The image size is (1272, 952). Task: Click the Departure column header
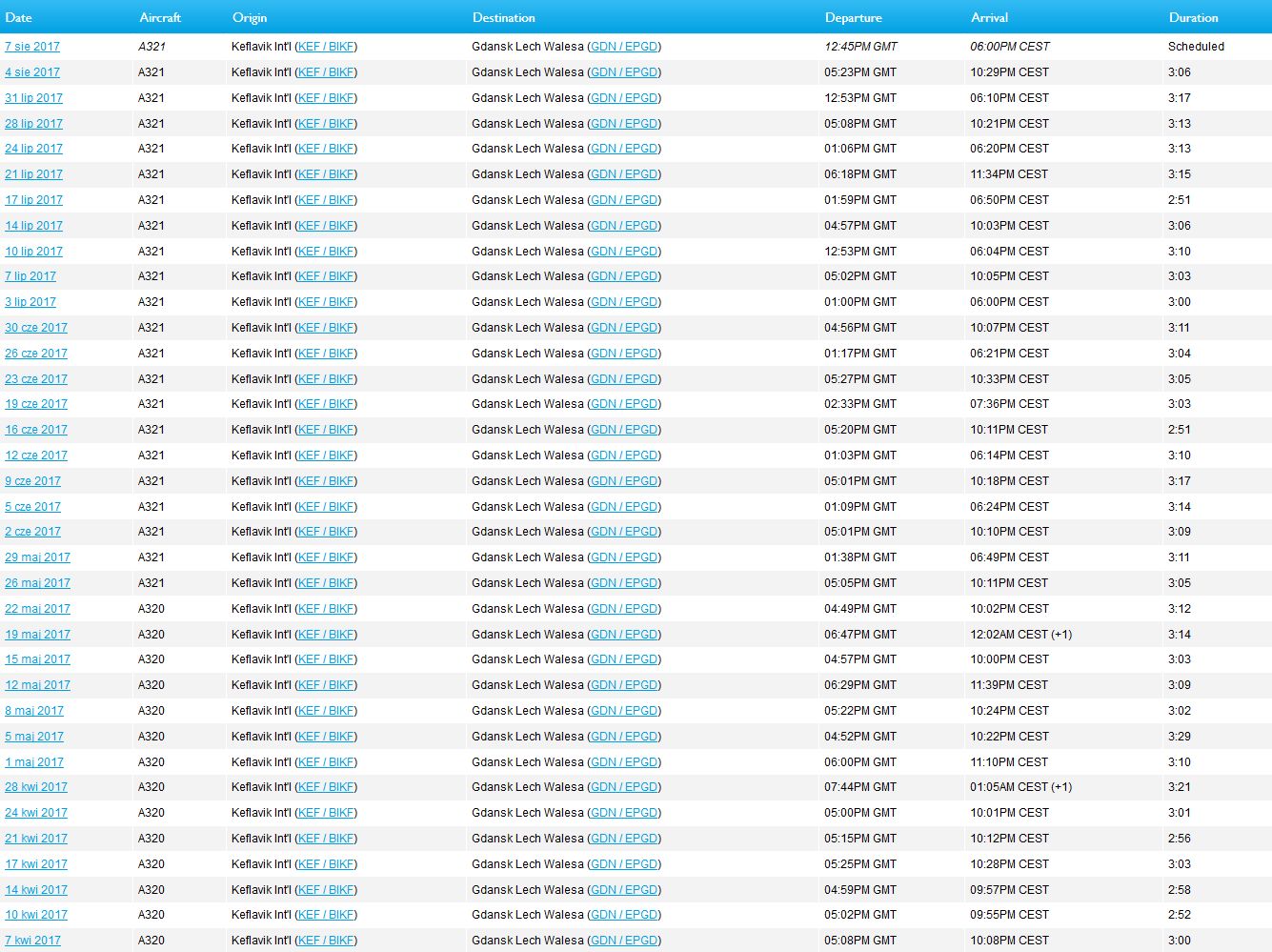[x=854, y=17]
